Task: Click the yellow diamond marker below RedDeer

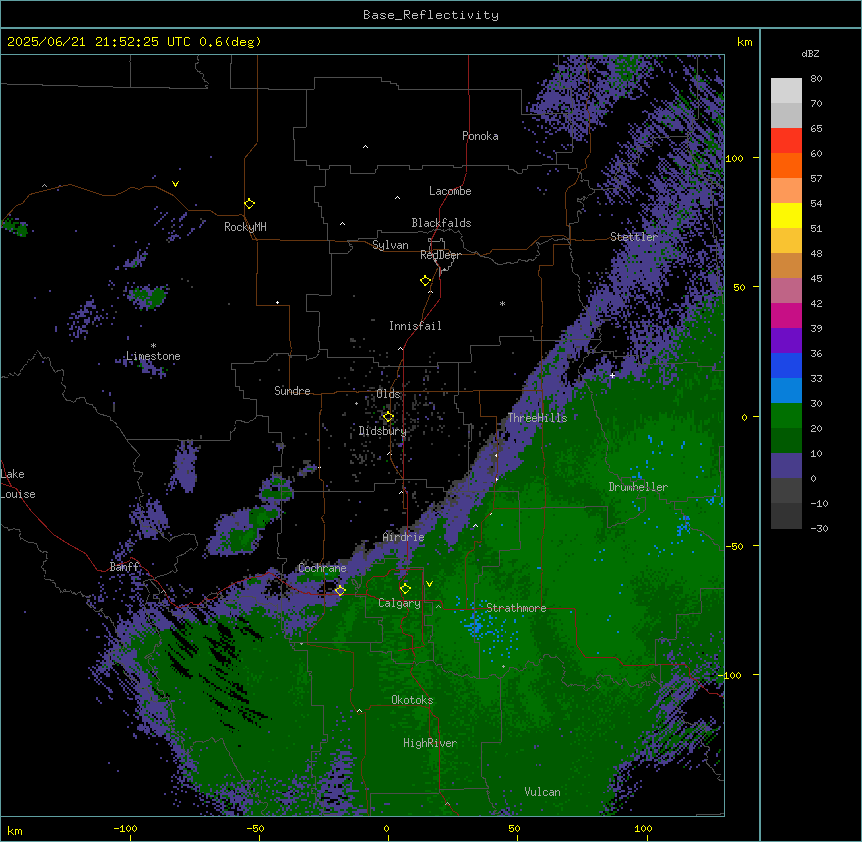Action: coord(426,281)
